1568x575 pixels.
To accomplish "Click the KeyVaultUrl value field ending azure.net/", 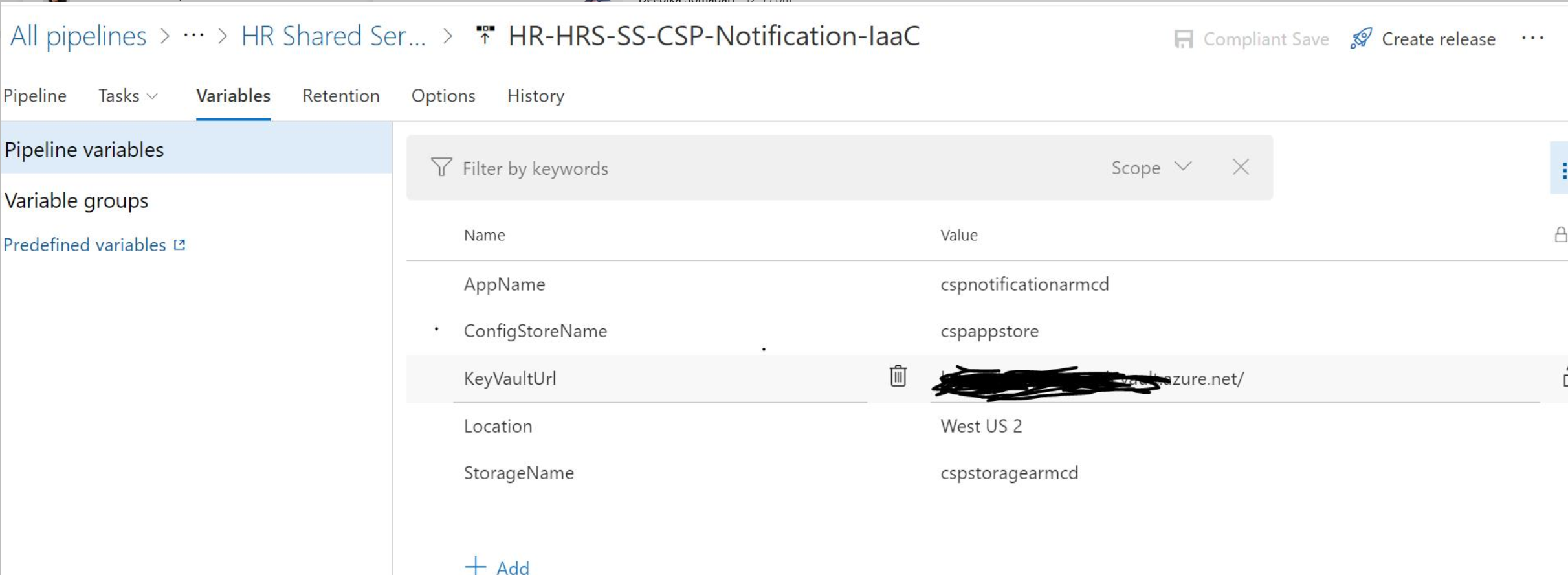I will point(1235,379).
